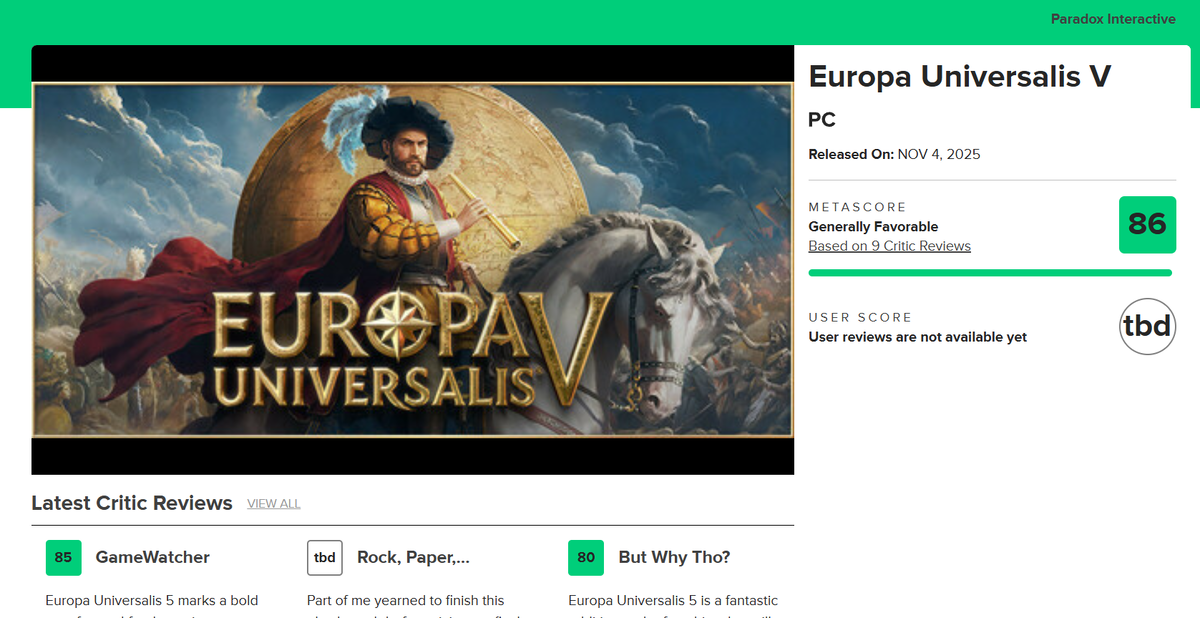
Task: Open the Based on 9 Critic Reviews link
Action: [x=889, y=246]
